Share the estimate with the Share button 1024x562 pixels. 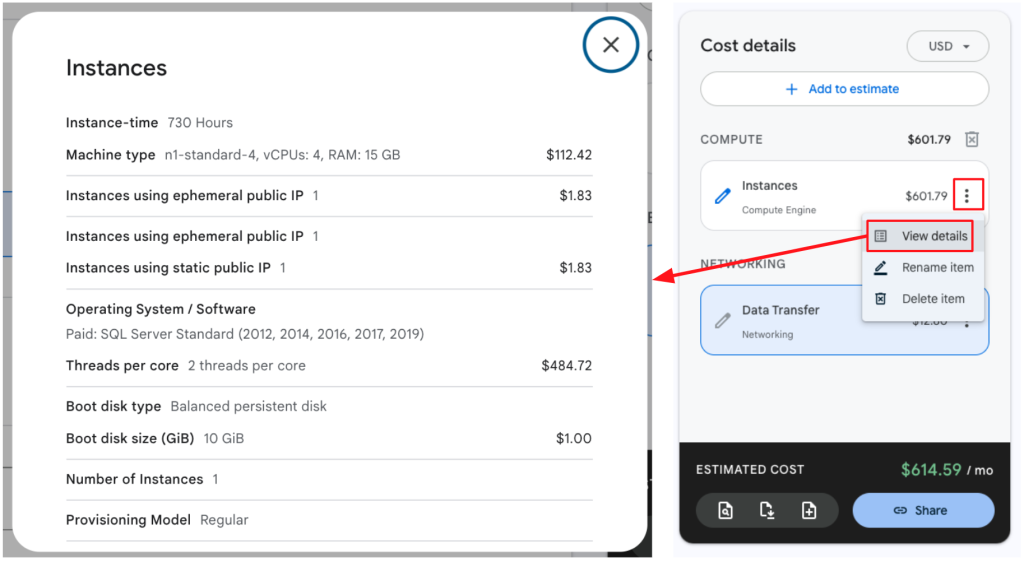point(923,510)
